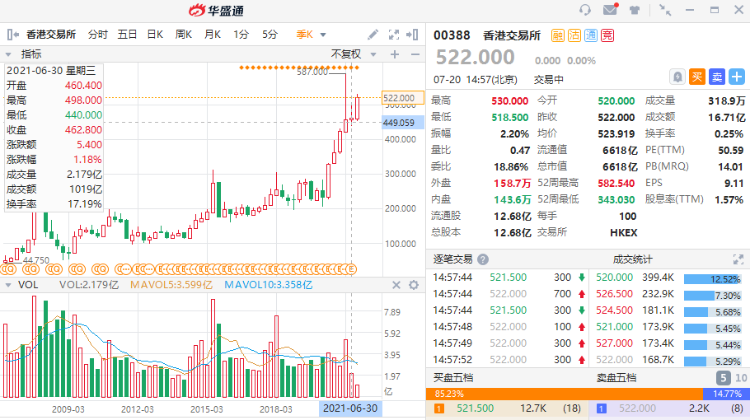Click the blue 卖 sell button
Screen dimensions: 750x420
tap(717, 77)
